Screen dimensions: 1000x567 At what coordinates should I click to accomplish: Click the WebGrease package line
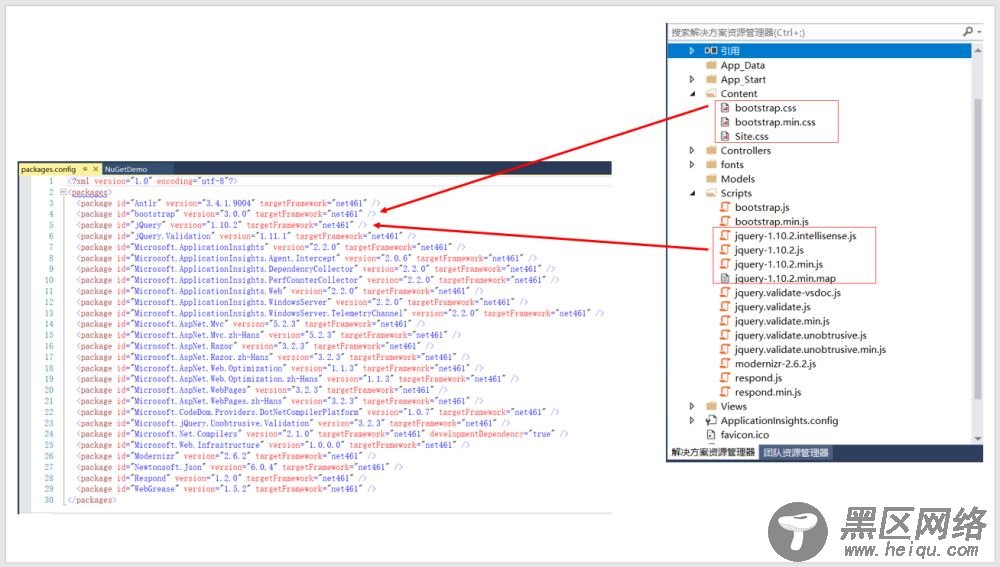click(226, 489)
